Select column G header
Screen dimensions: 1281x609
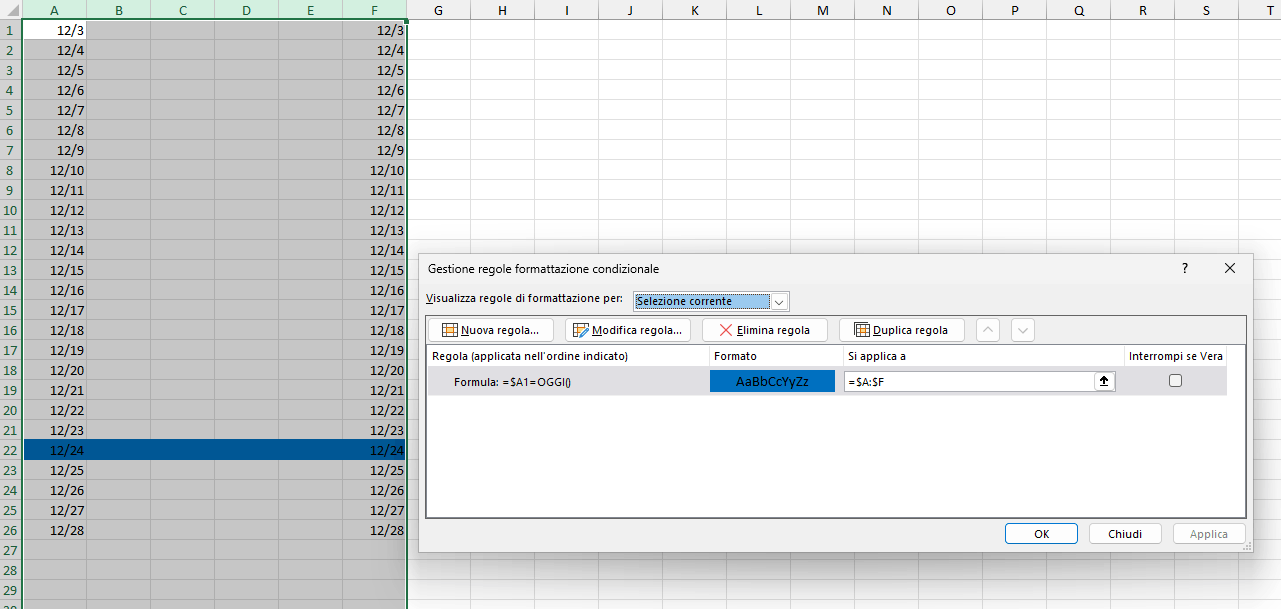[x=438, y=10]
